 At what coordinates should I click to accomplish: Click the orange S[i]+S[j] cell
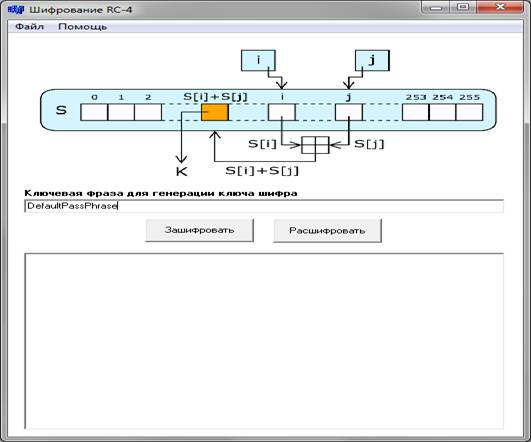pyautogui.click(x=215, y=112)
